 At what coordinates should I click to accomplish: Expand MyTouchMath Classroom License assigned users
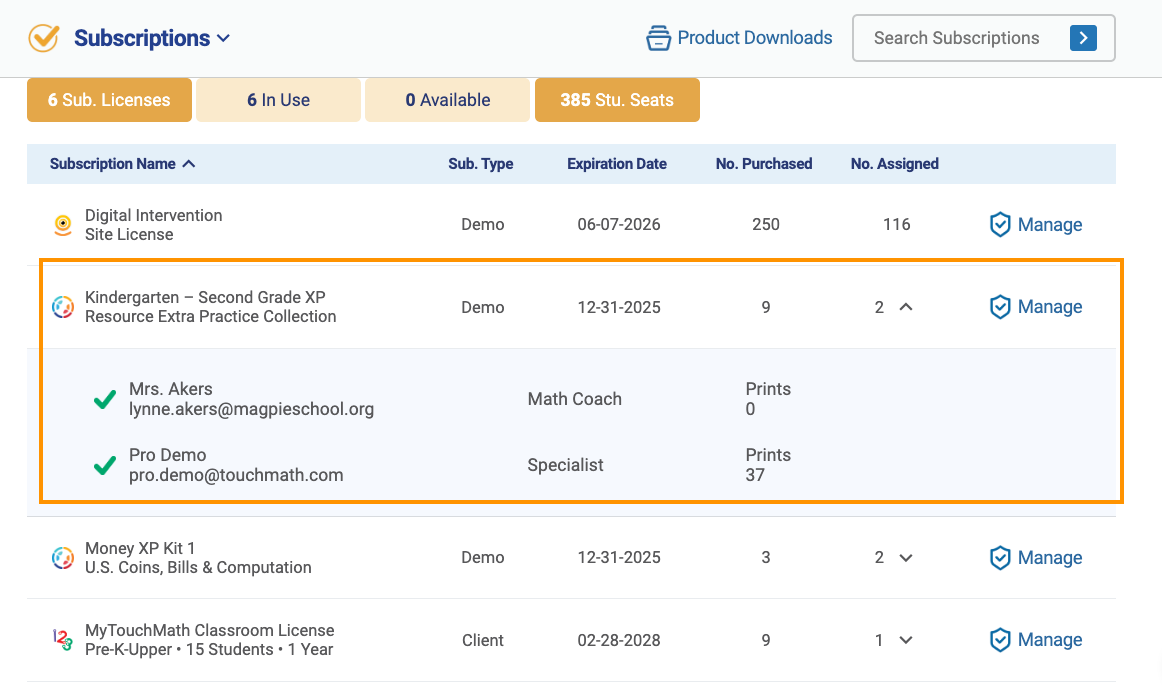pos(906,640)
